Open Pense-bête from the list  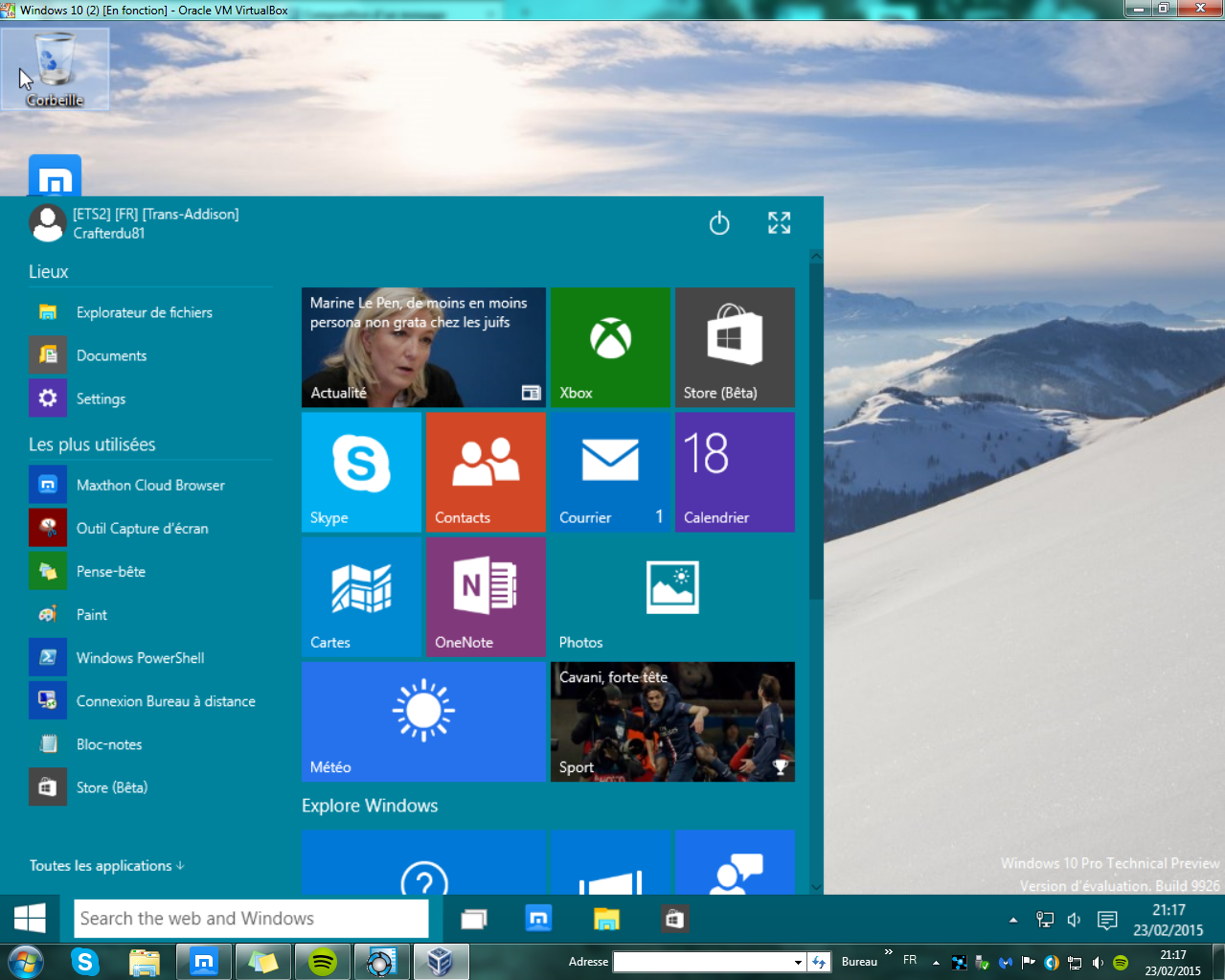pos(150,572)
